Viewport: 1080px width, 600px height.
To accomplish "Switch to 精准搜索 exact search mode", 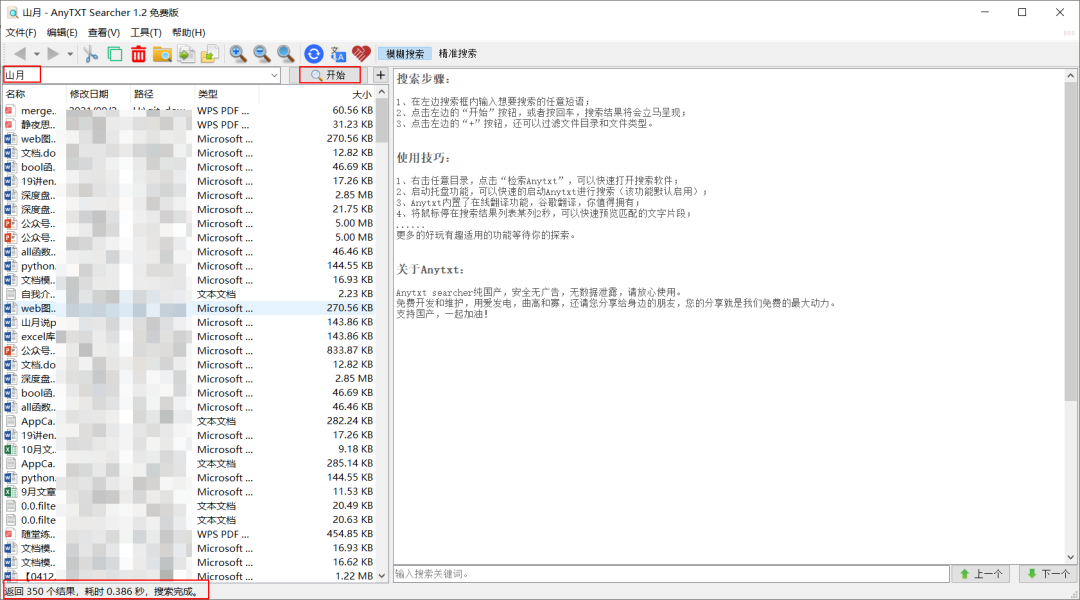I will [457, 54].
